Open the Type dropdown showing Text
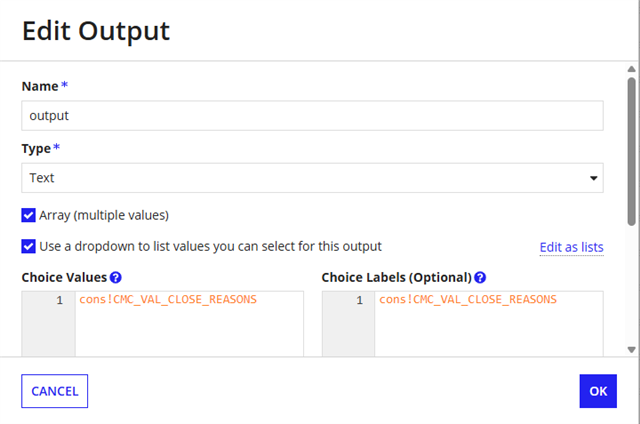The width and height of the screenshot is (640, 424). click(x=311, y=178)
